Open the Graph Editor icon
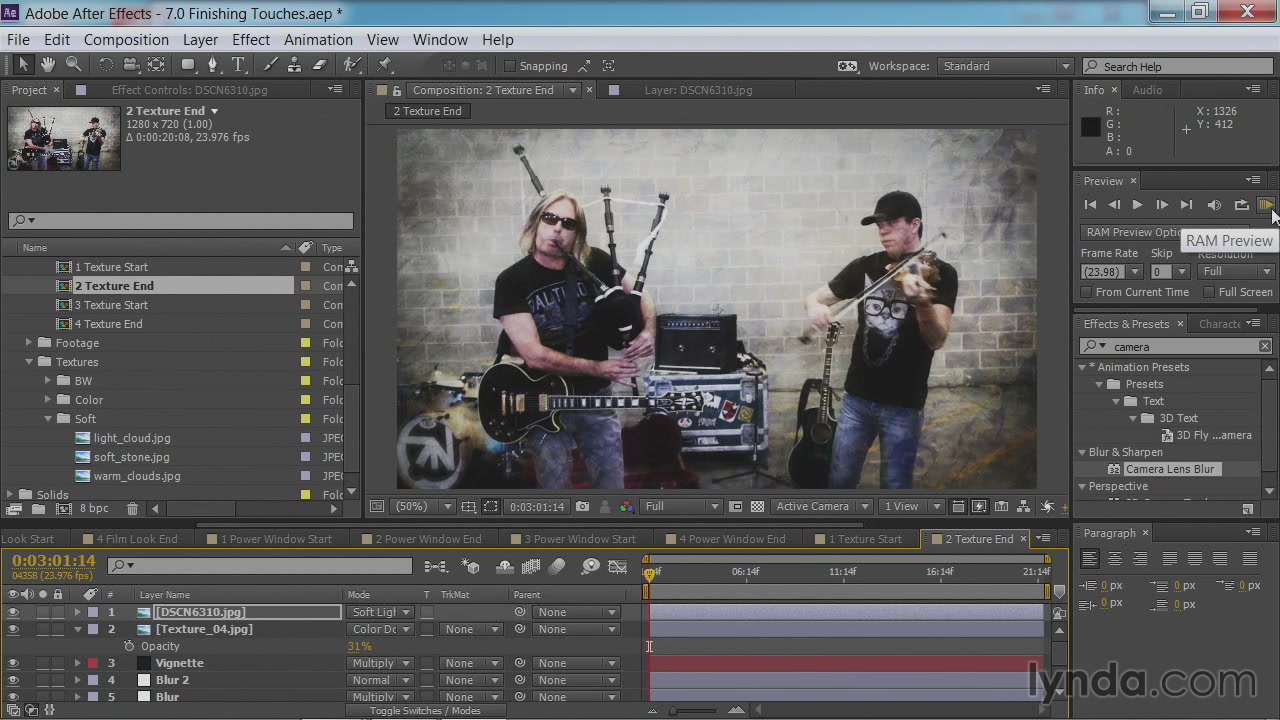The width and height of the screenshot is (1280, 720). point(618,567)
